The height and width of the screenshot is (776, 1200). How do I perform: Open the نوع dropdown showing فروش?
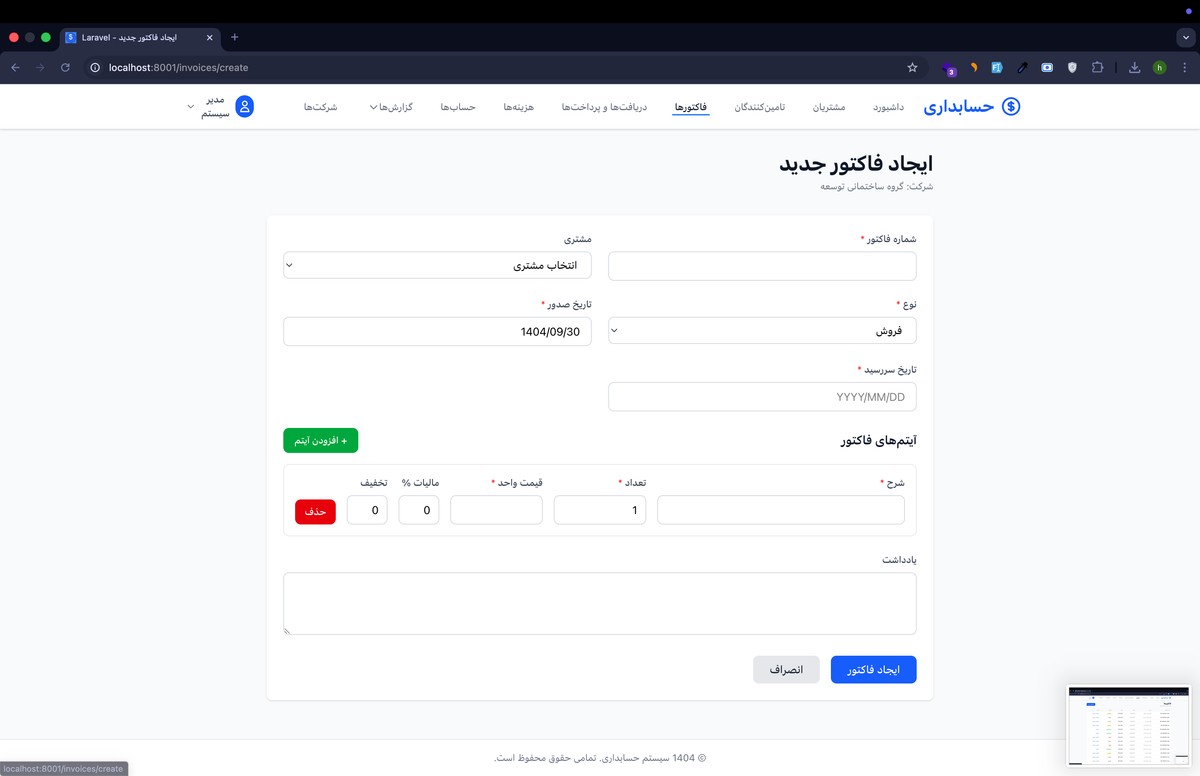tap(762, 330)
